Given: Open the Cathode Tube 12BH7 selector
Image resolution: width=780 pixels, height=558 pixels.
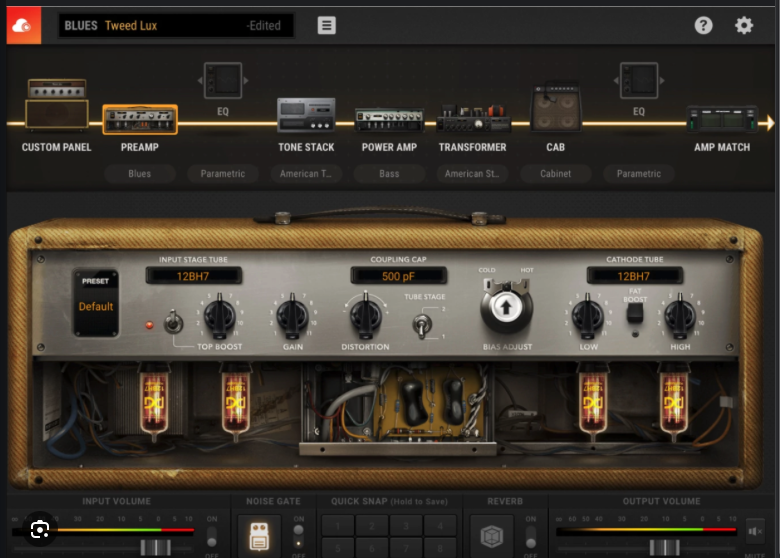Looking at the screenshot, I should tap(634, 276).
